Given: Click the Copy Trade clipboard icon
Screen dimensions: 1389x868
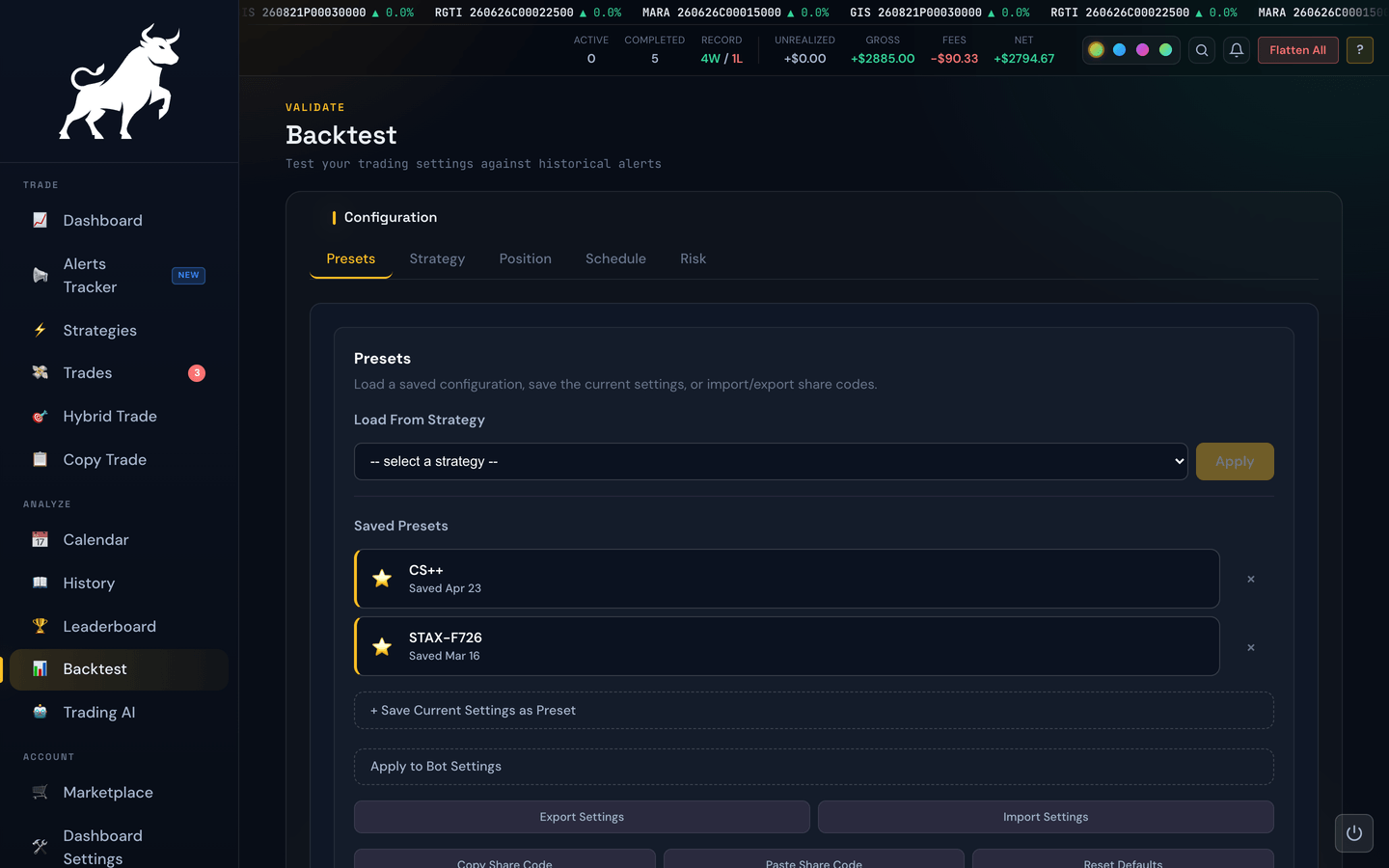Looking at the screenshot, I should pos(40,459).
